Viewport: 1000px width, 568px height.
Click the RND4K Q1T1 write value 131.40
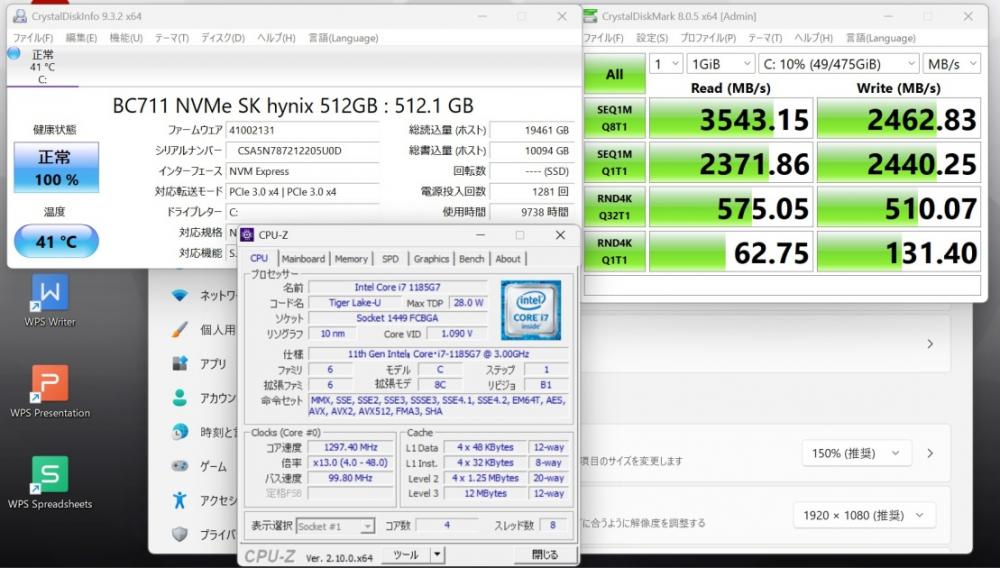pos(899,252)
